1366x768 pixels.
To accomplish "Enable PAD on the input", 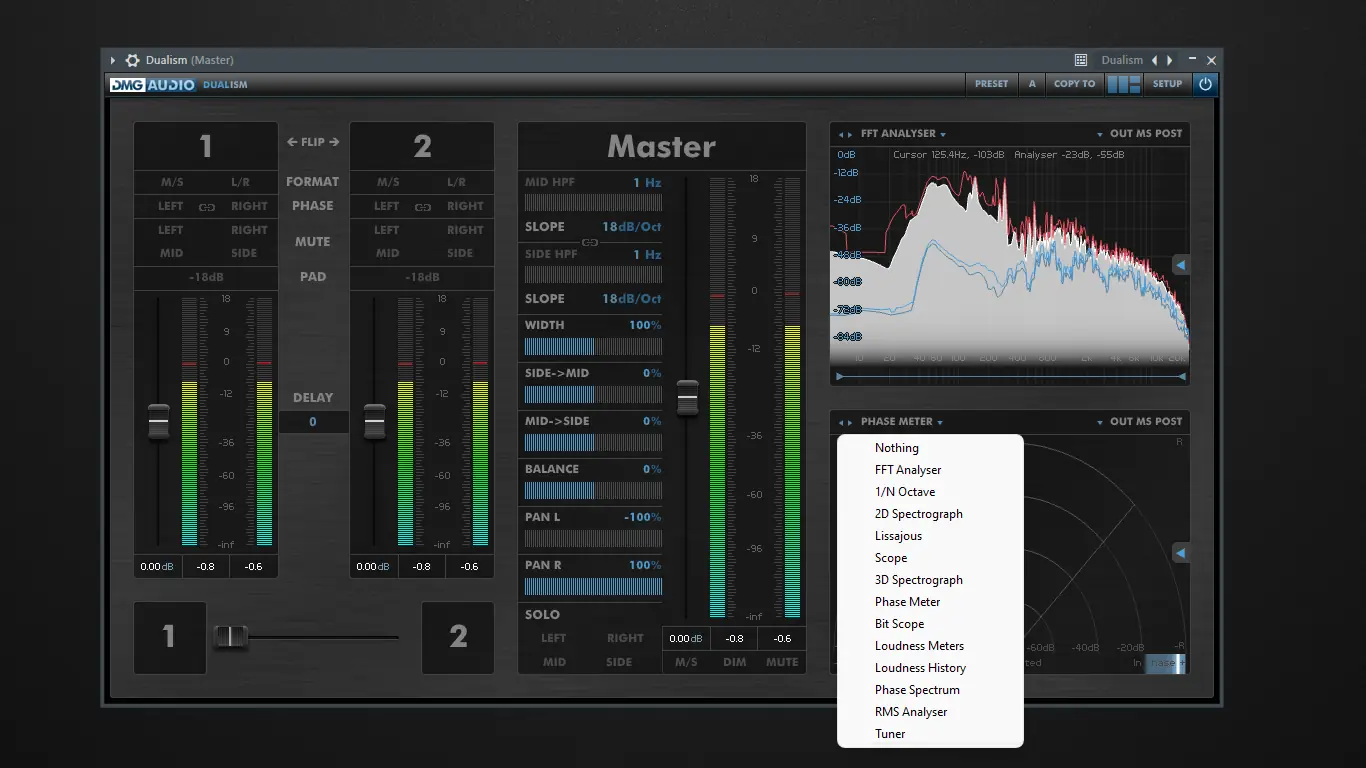I will (x=312, y=277).
